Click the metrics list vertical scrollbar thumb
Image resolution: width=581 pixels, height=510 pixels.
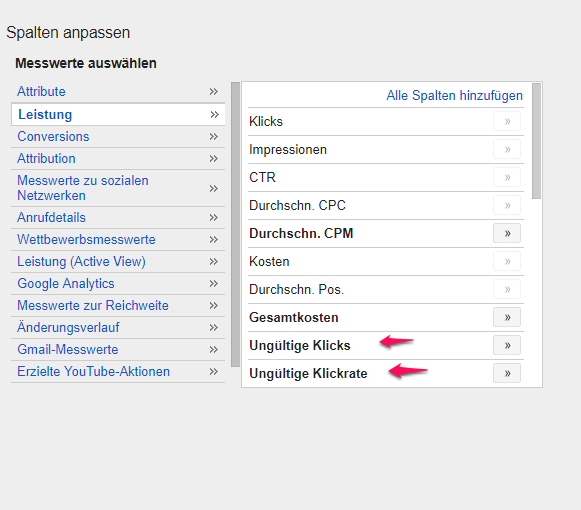[x=536, y=141]
